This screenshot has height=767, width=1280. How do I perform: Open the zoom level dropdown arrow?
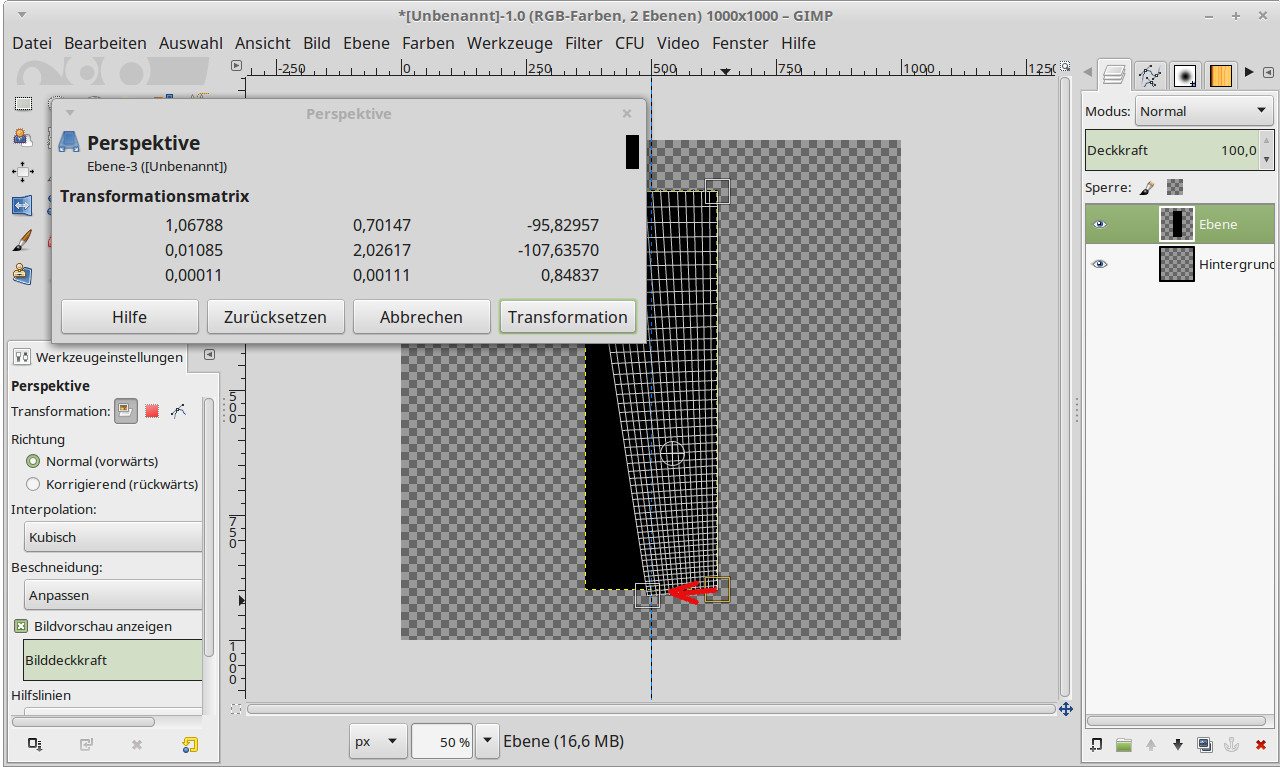[x=487, y=742]
